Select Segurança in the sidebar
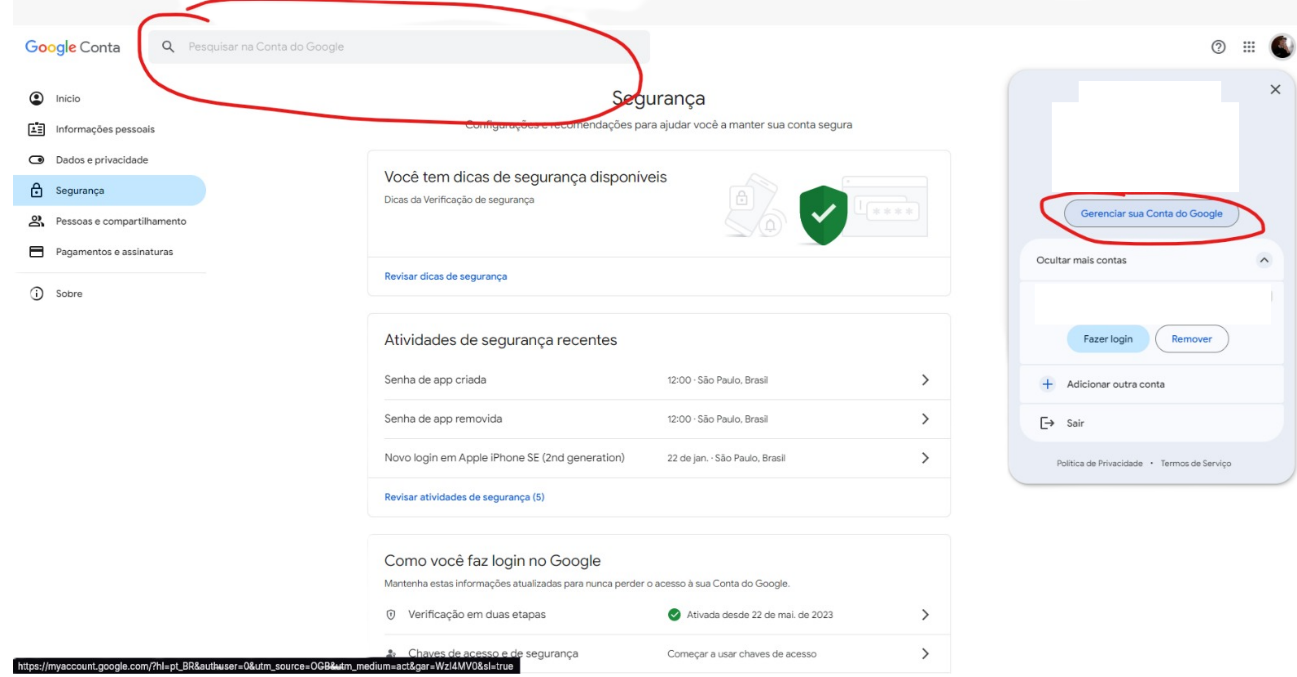 coord(109,190)
